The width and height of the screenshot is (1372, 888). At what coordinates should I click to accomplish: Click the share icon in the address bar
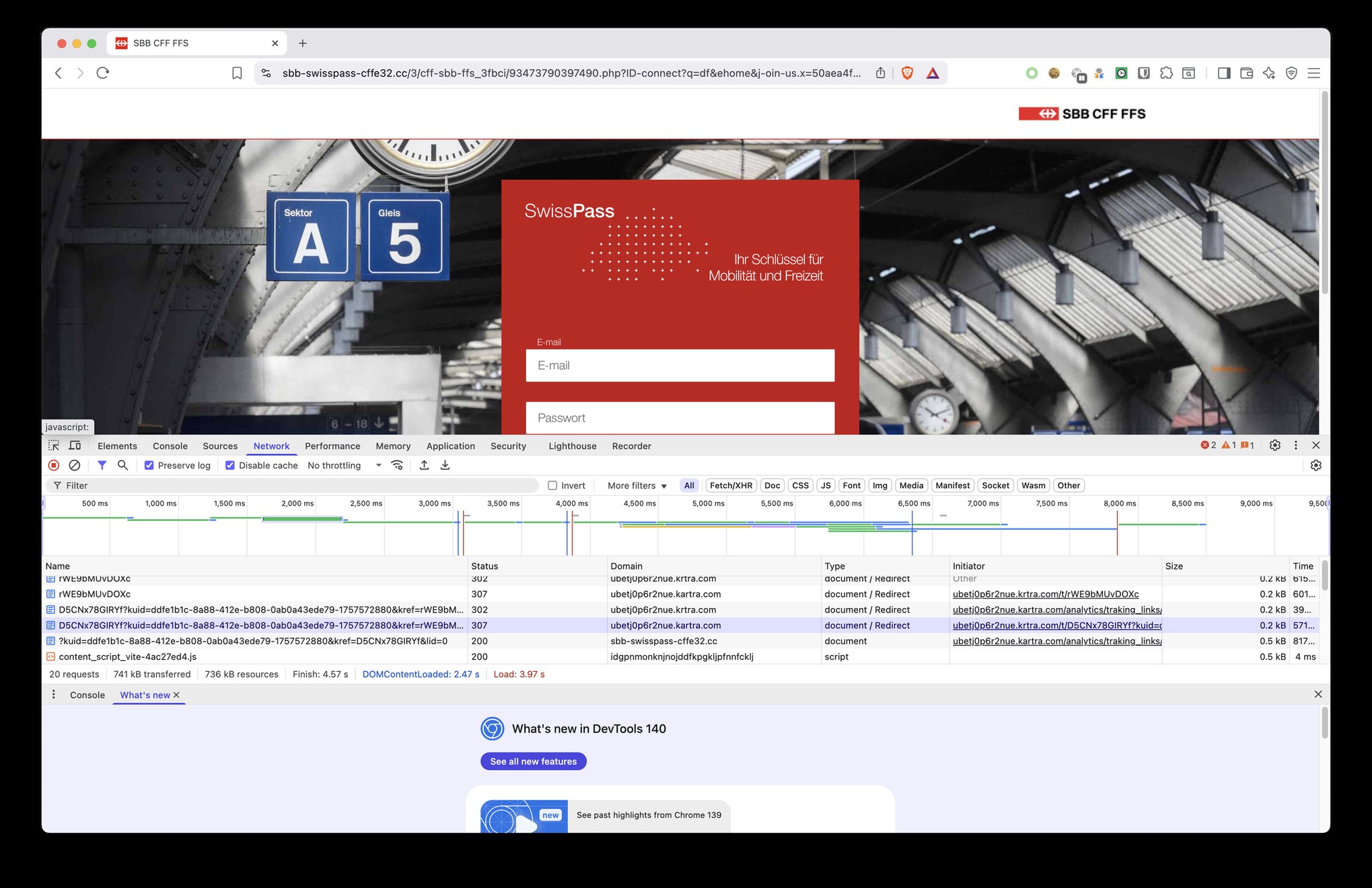(x=880, y=73)
